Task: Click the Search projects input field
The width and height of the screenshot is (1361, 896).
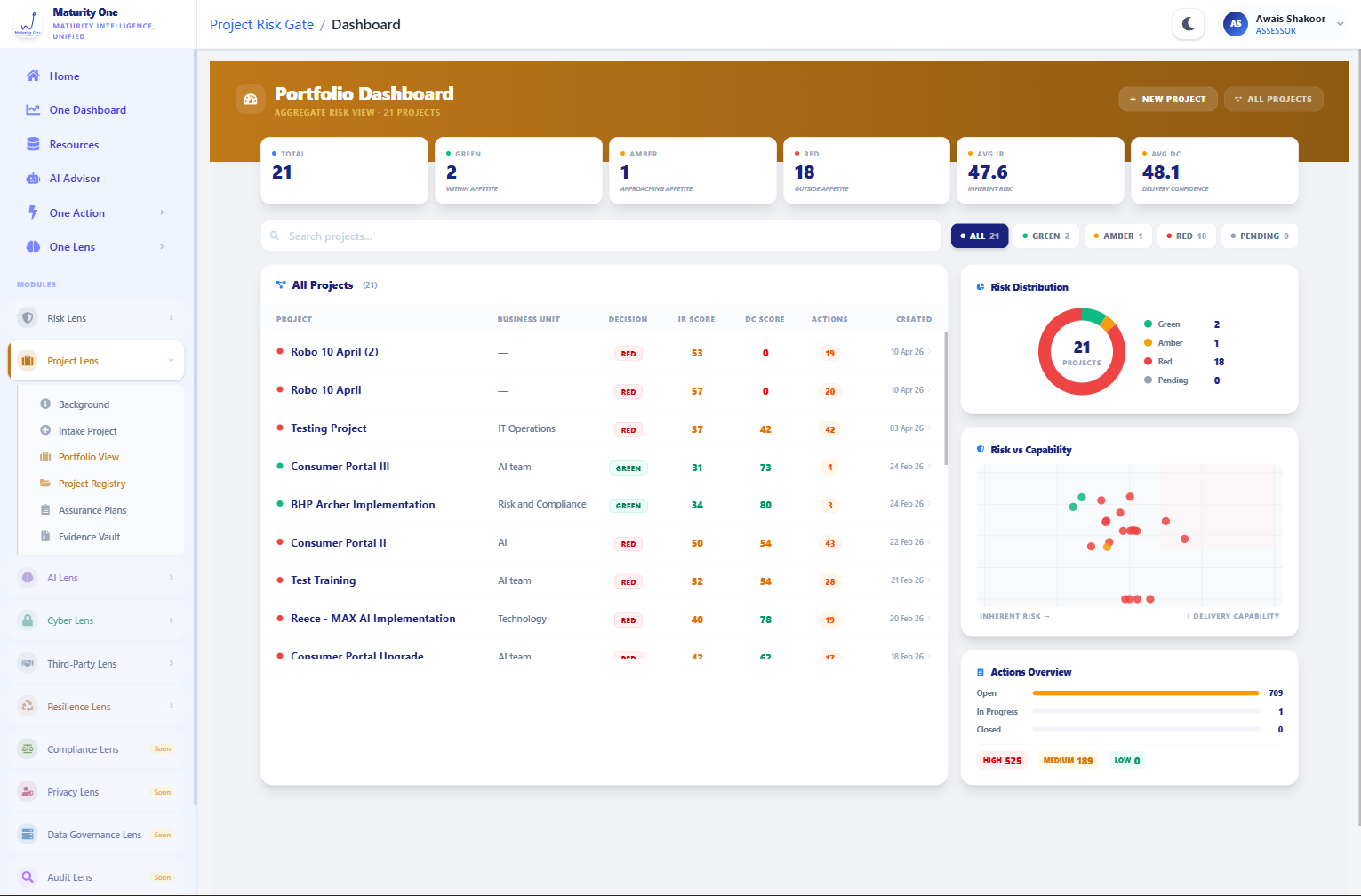Action: 601,236
